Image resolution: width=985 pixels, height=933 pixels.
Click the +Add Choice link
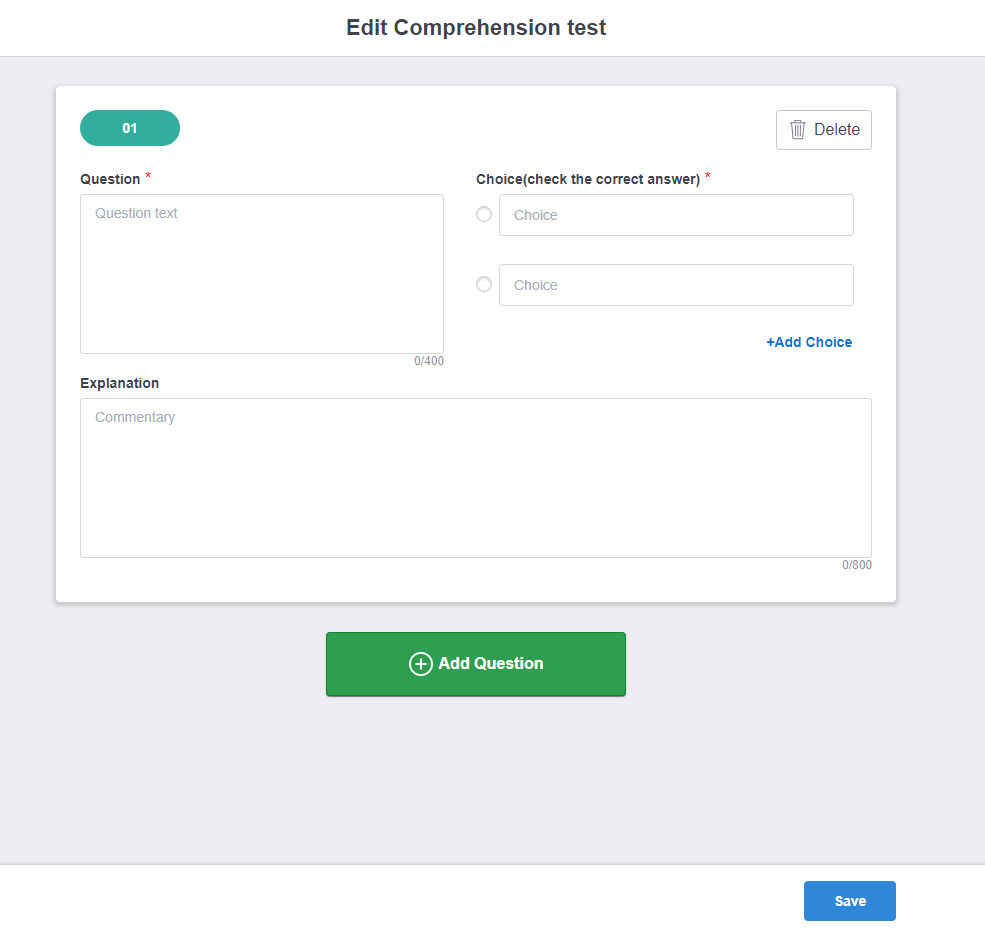click(809, 342)
